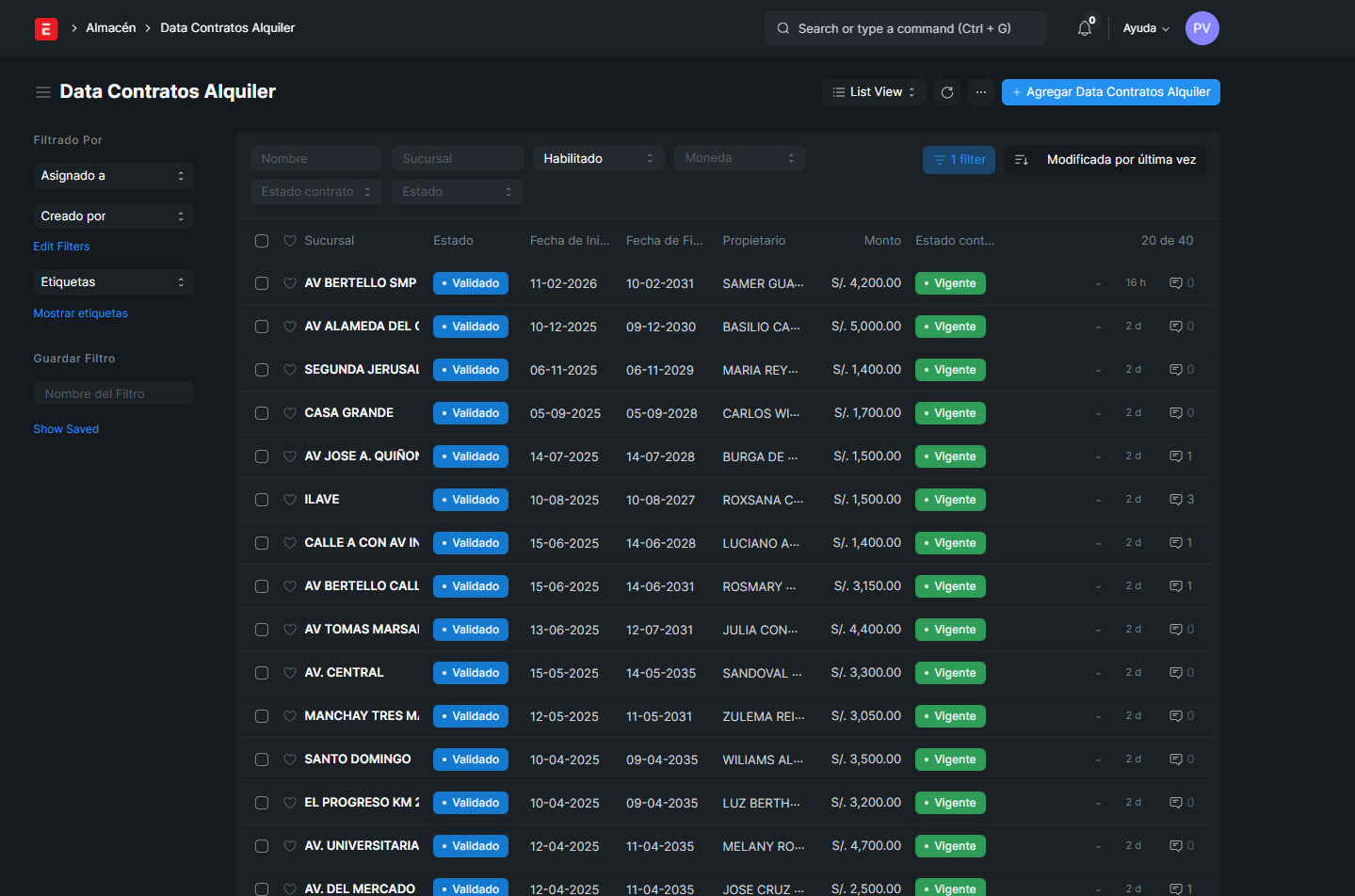Click the red E home logo
Image resolution: width=1355 pixels, height=896 pixels.
point(45,29)
